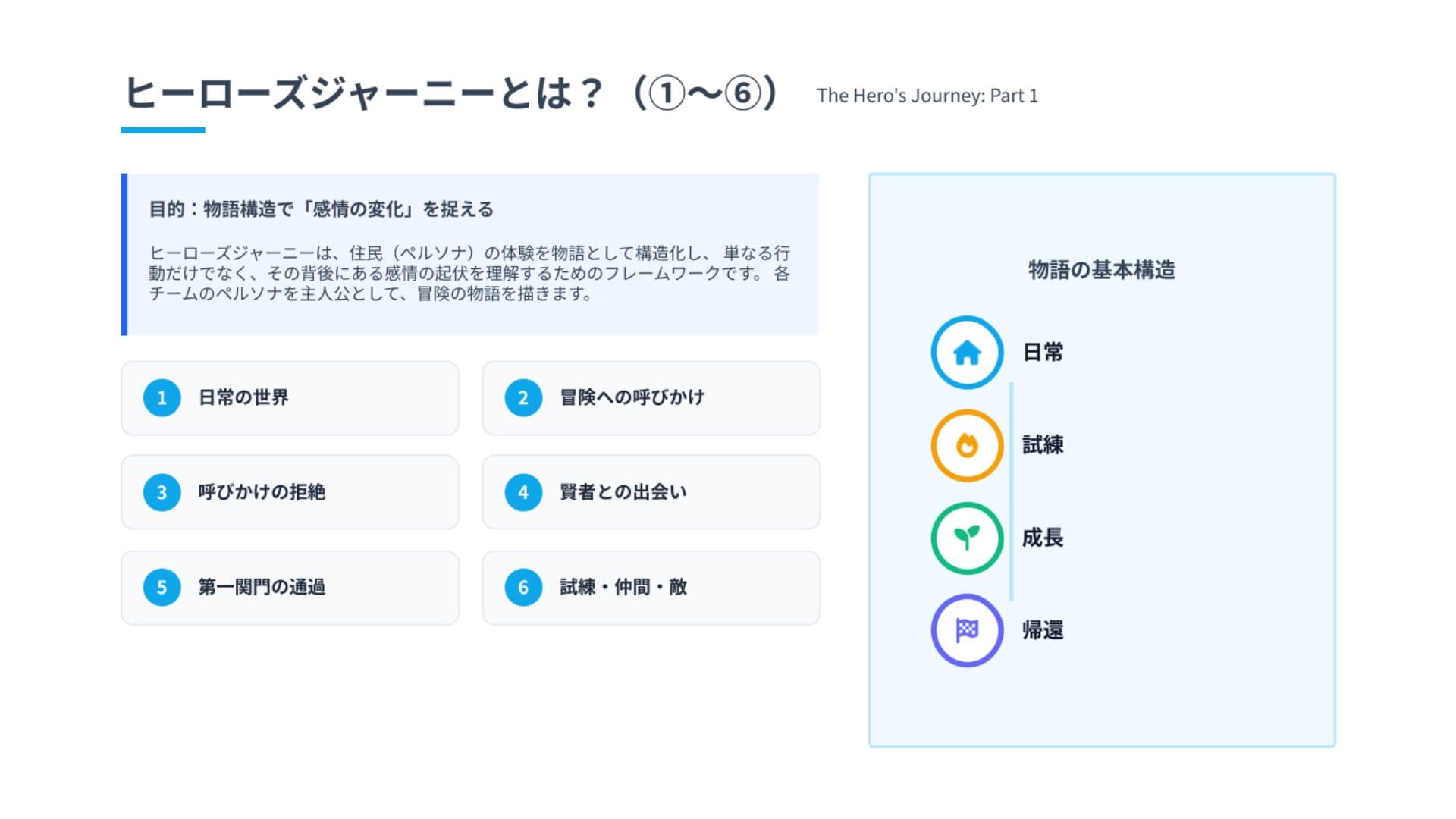Click the number 1 circle badge

coord(162,398)
